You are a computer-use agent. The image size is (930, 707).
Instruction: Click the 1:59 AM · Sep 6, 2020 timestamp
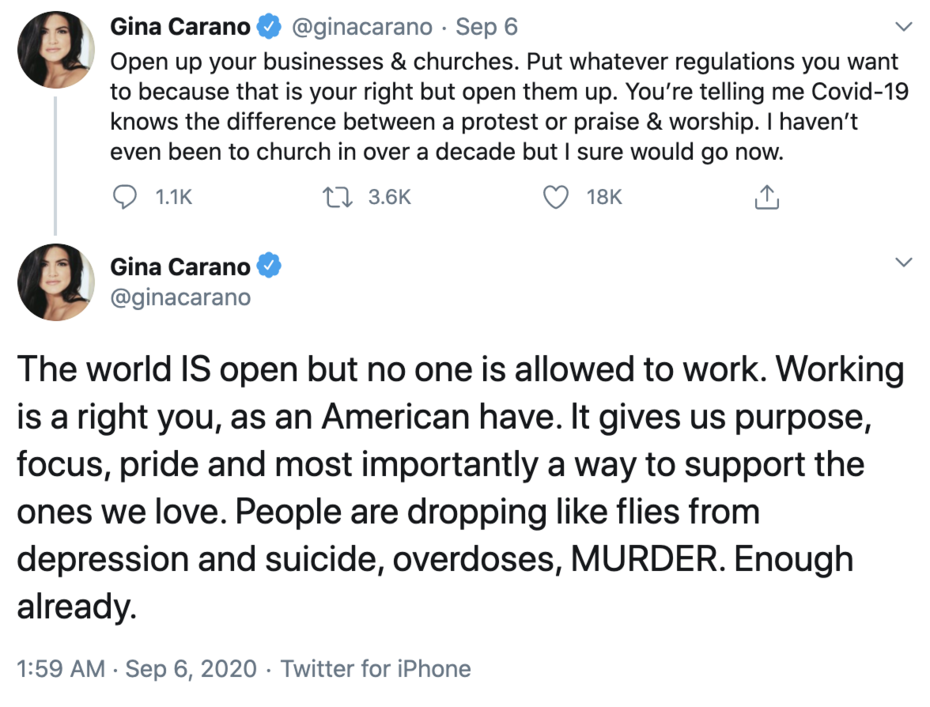[136, 668]
